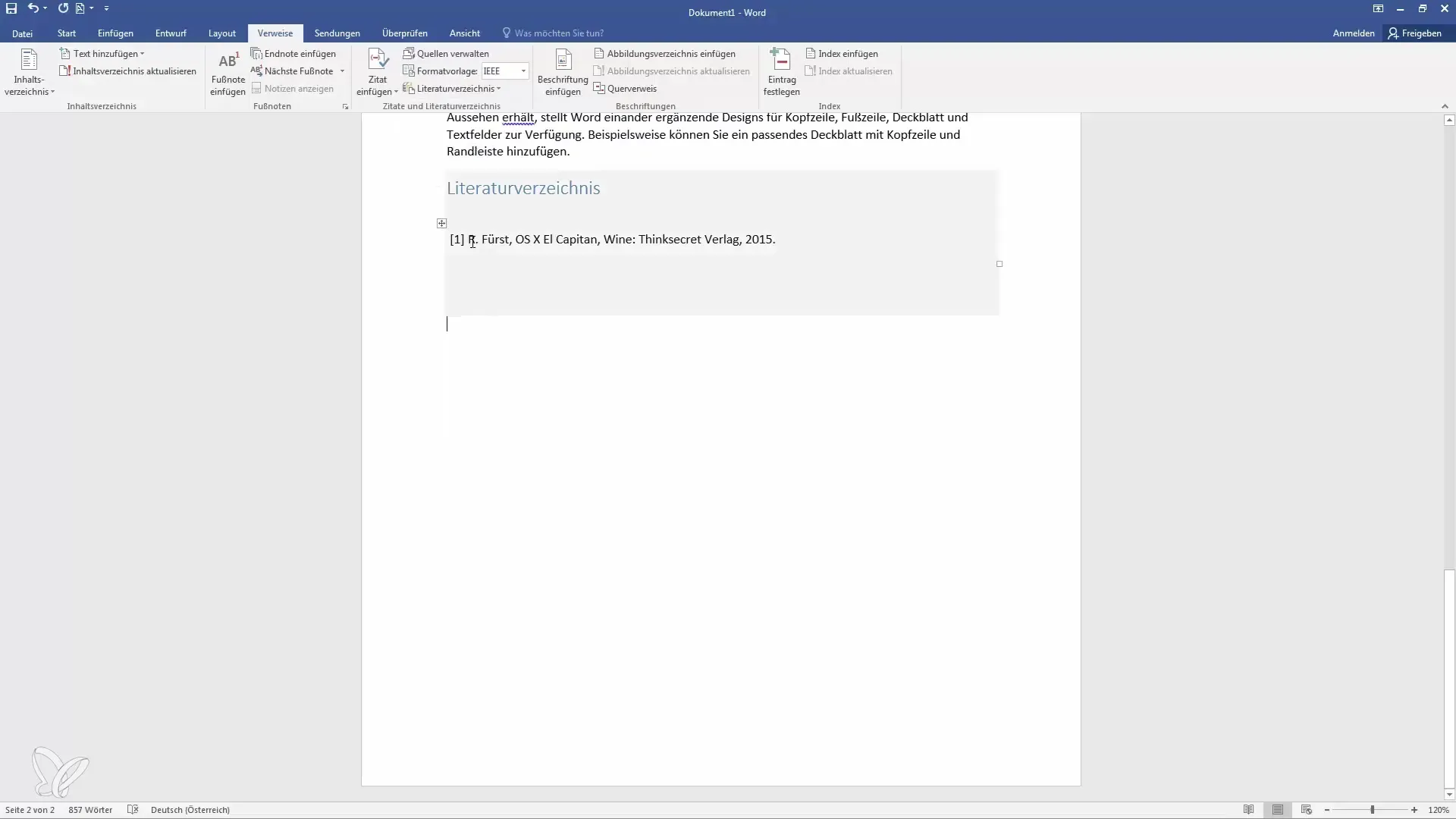Viewport: 1456px width, 819px height.
Task: Switch to Lesemodus view
Action: click(x=1248, y=810)
